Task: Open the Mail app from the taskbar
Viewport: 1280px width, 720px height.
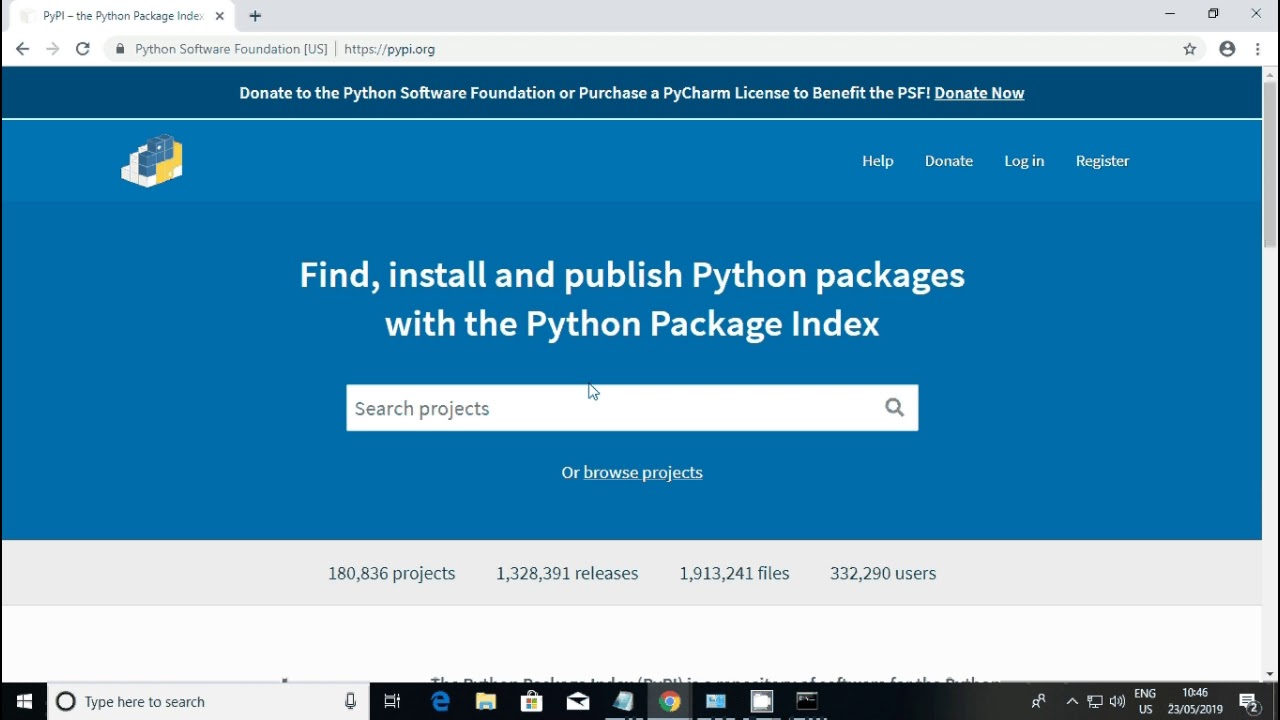Action: 578,701
